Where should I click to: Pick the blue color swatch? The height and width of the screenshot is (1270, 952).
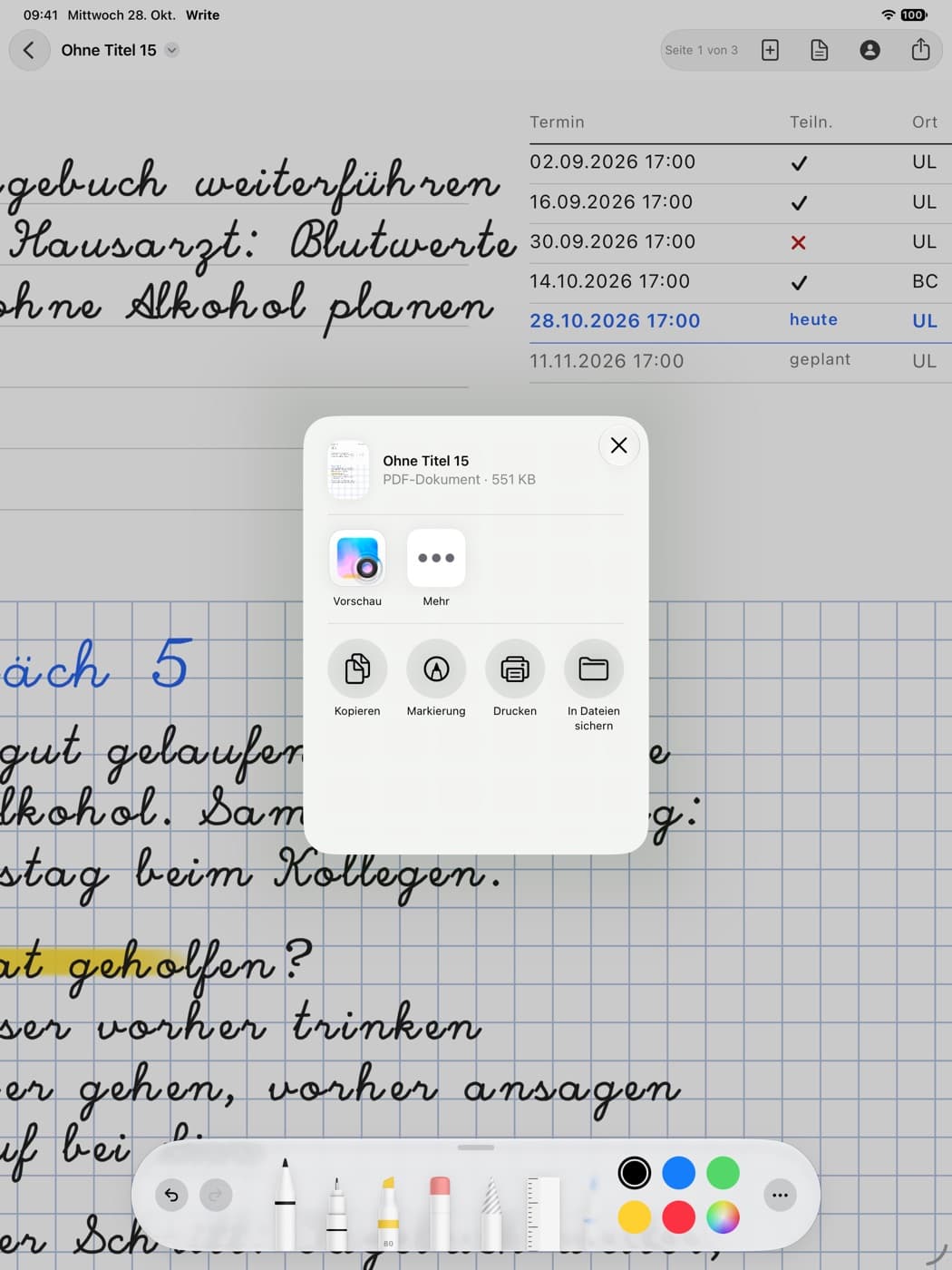click(679, 1173)
